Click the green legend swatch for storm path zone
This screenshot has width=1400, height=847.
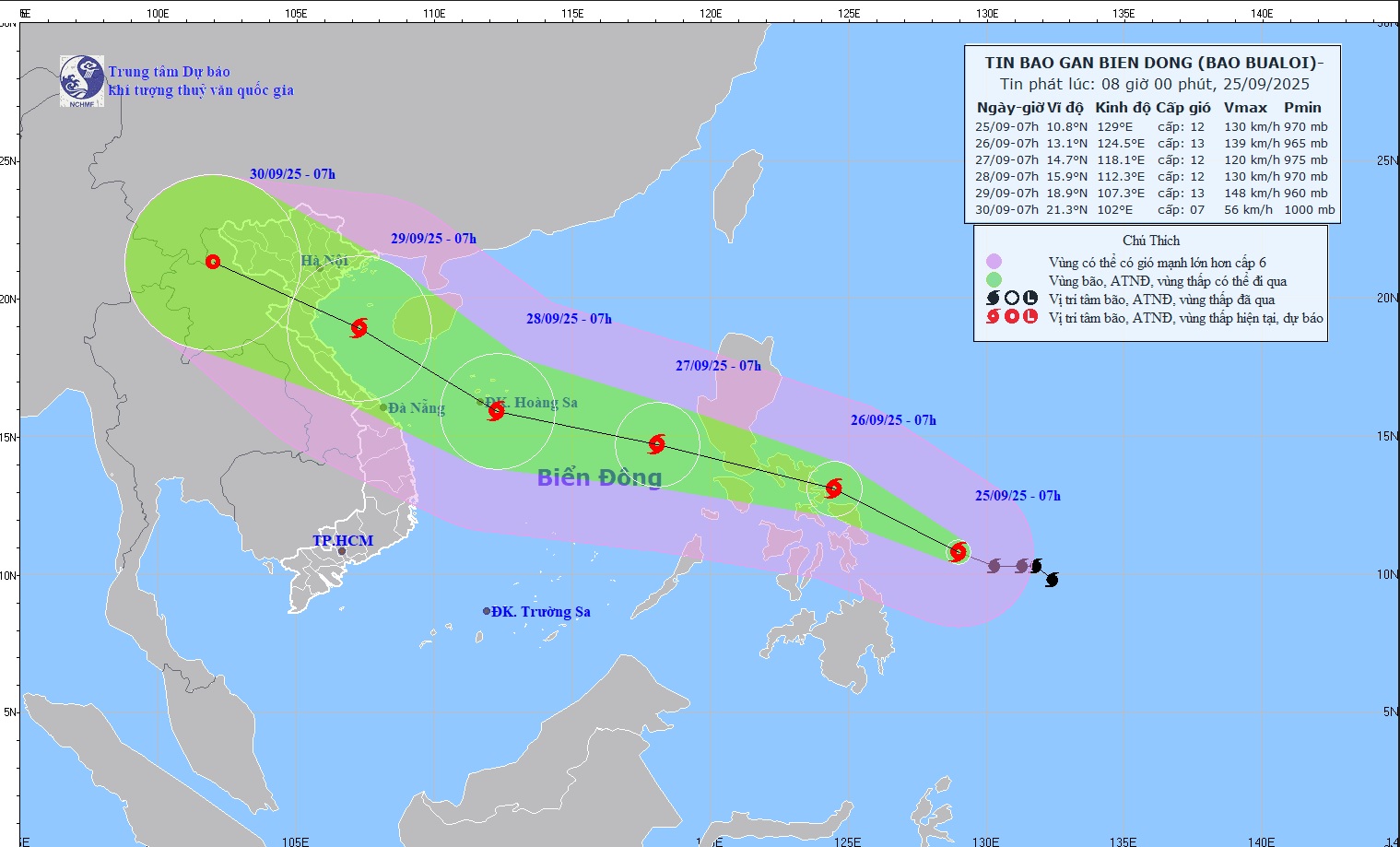[994, 280]
